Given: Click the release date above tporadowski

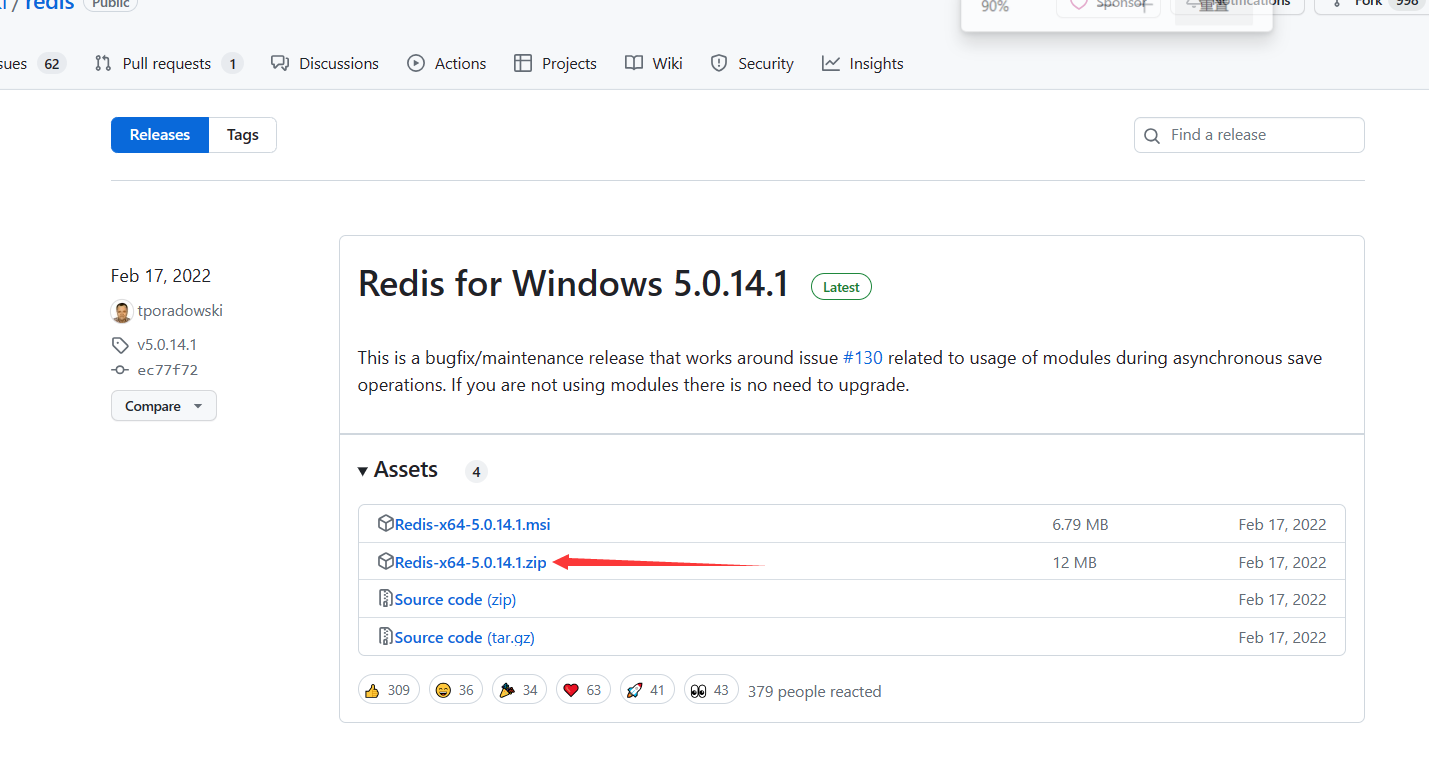Looking at the screenshot, I should [161, 276].
